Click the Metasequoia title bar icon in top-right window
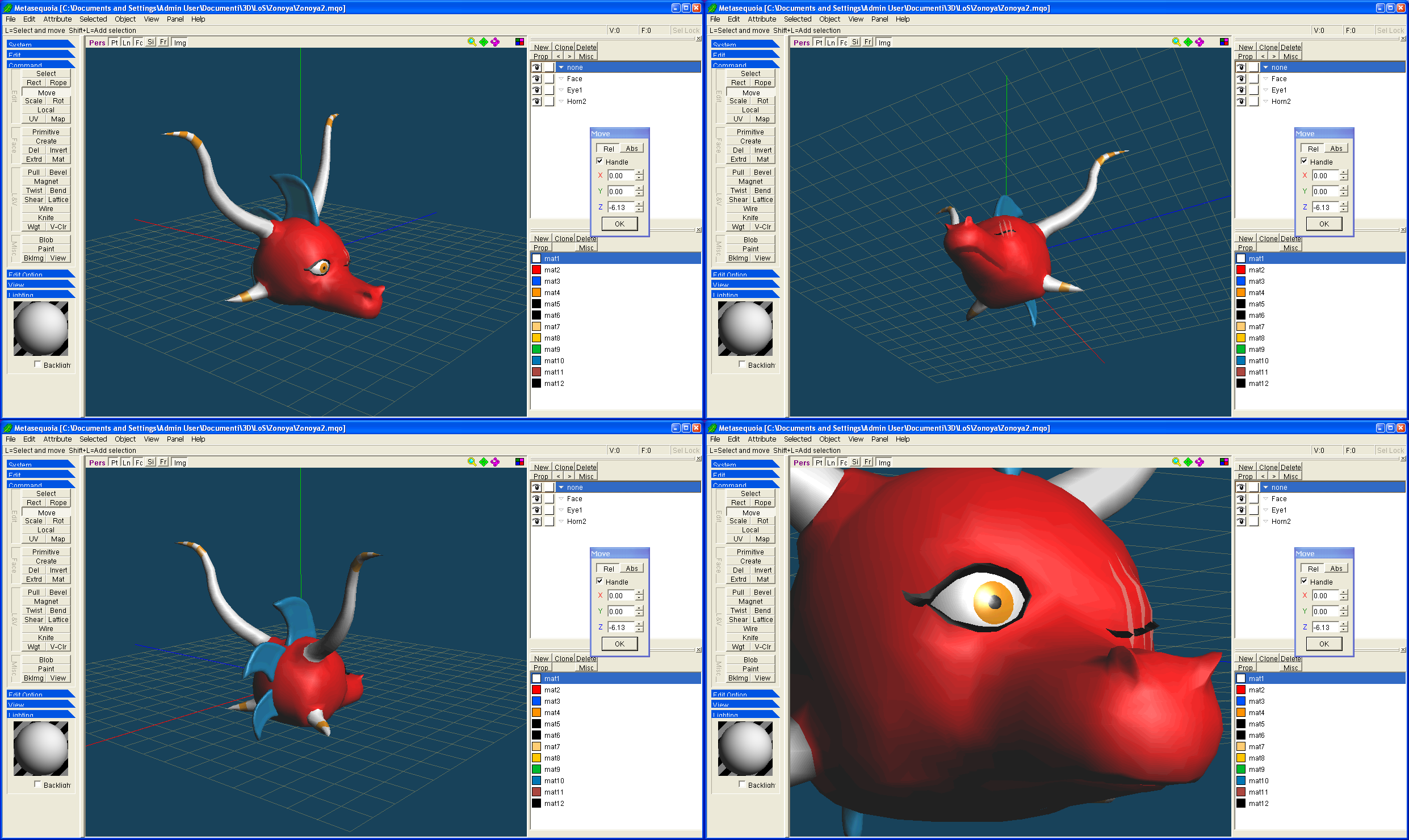This screenshot has height=840, width=1409. pyautogui.click(x=712, y=8)
